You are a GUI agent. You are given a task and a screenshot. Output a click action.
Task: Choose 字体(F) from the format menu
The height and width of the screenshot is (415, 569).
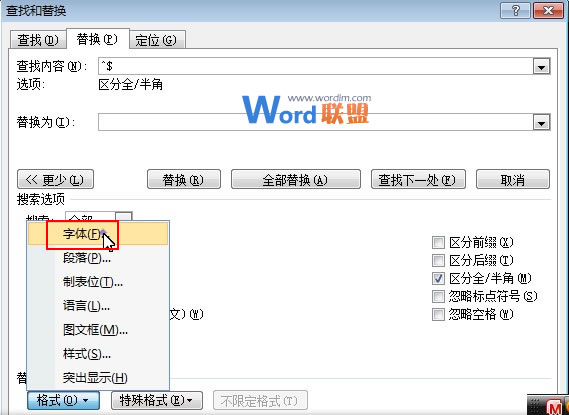pos(98,234)
